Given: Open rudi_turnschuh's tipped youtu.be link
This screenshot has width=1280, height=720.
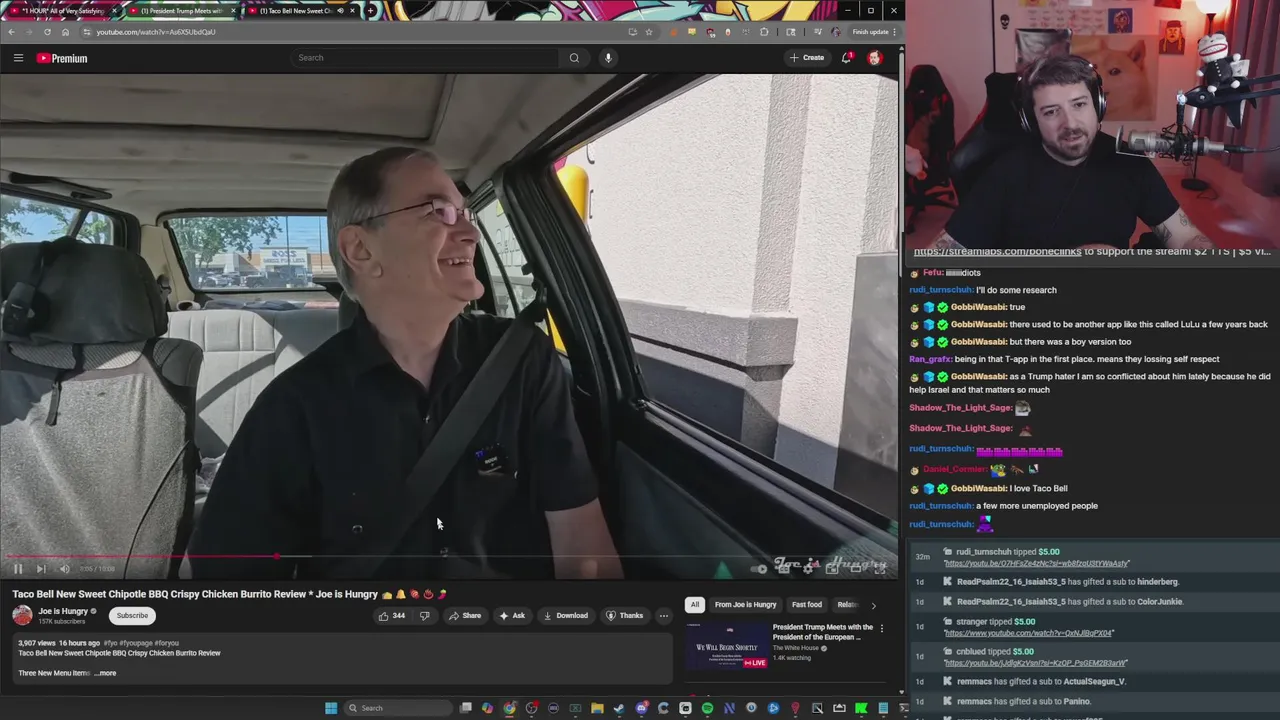Looking at the screenshot, I should click(1036, 563).
